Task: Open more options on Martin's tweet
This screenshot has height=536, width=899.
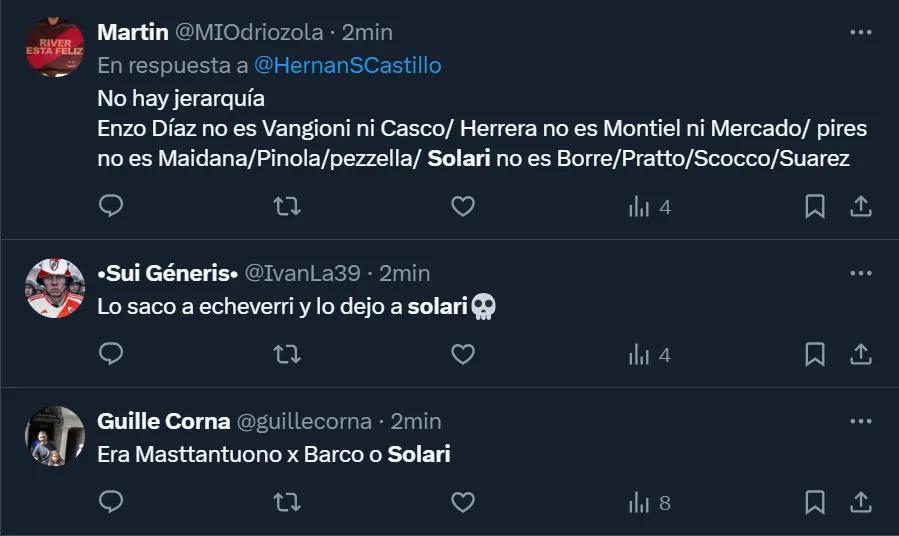Action: point(860,32)
